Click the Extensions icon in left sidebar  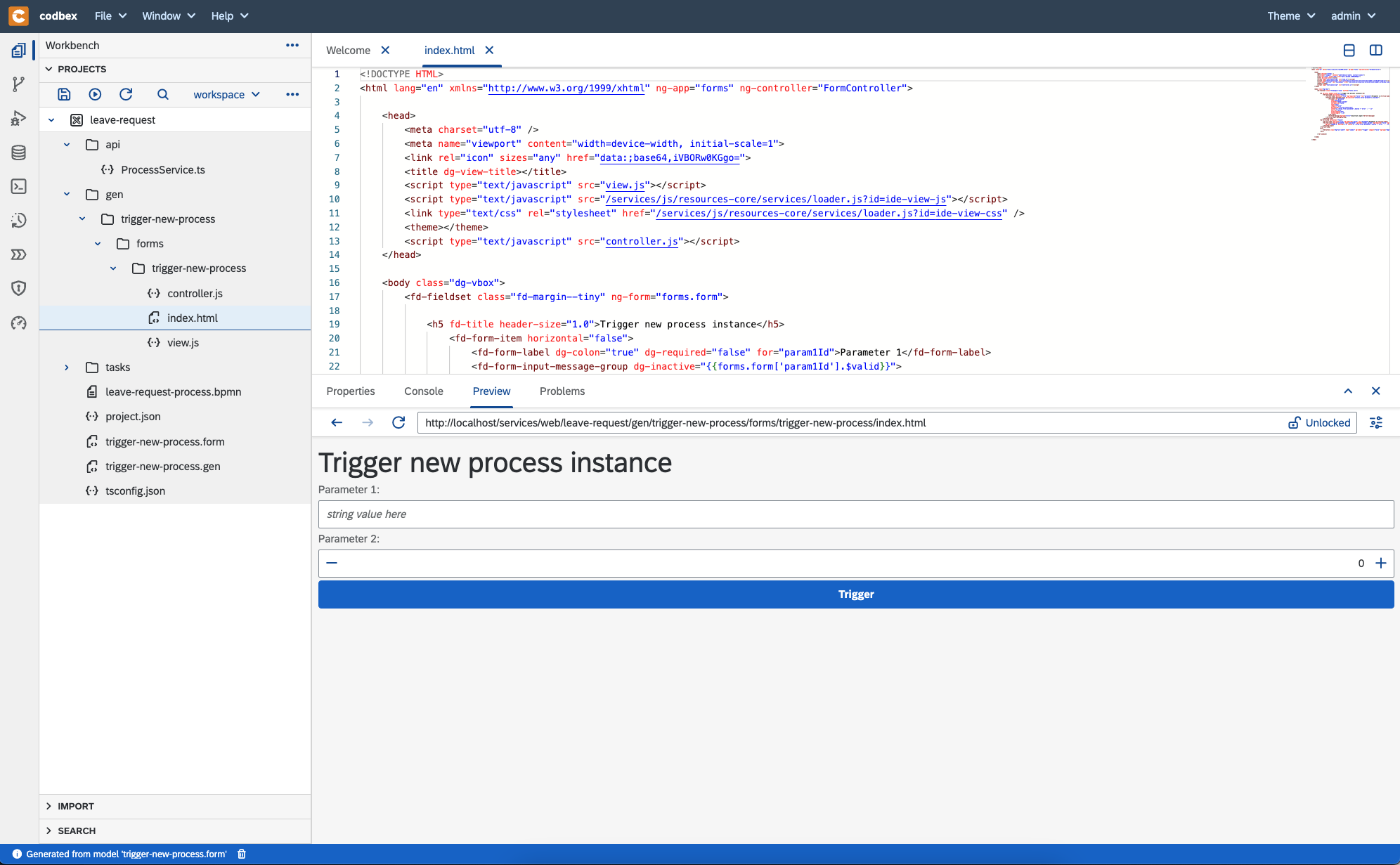[18, 254]
